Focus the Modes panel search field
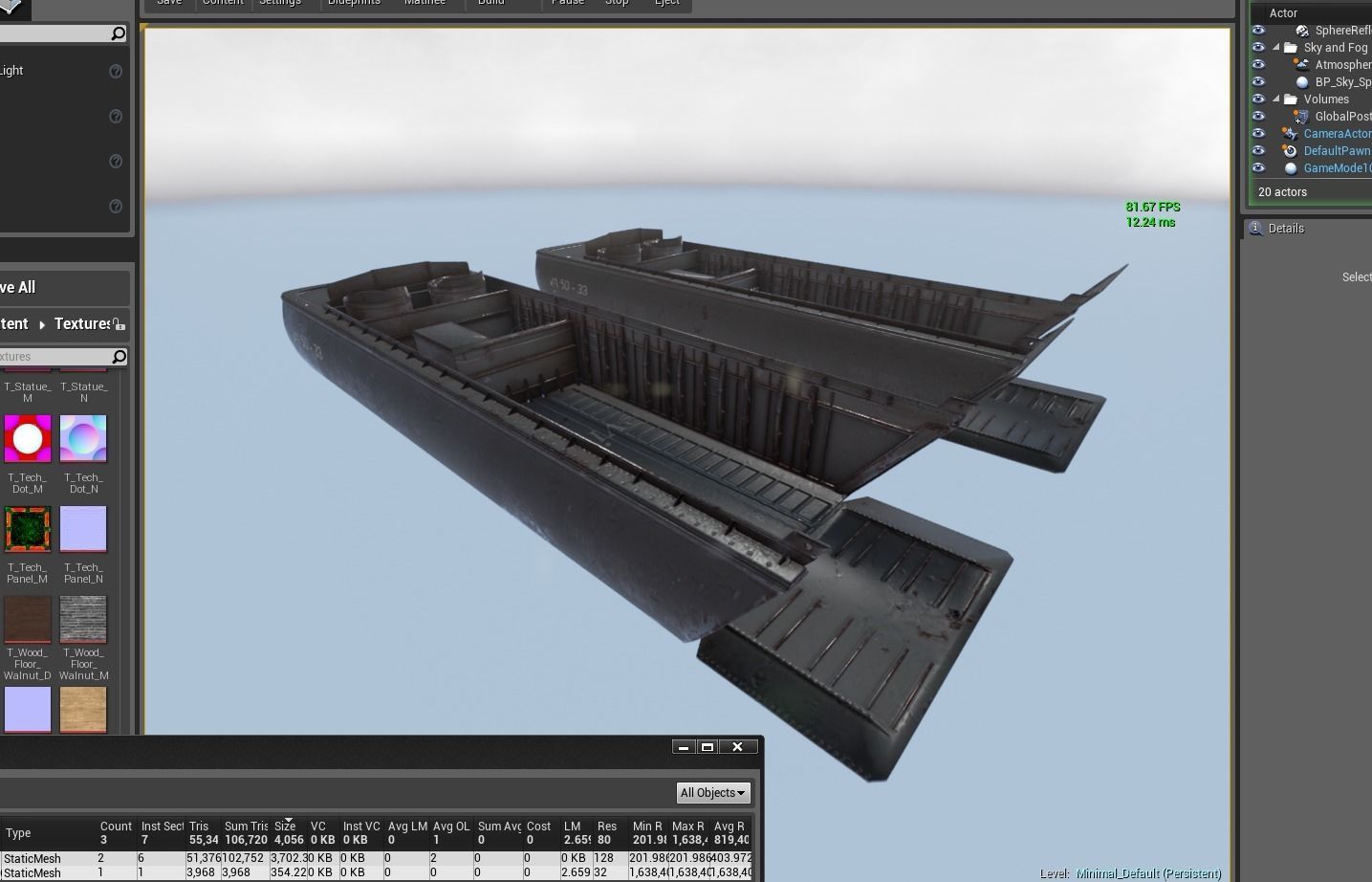The height and width of the screenshot is (882, 1372). tap(63, 33)
